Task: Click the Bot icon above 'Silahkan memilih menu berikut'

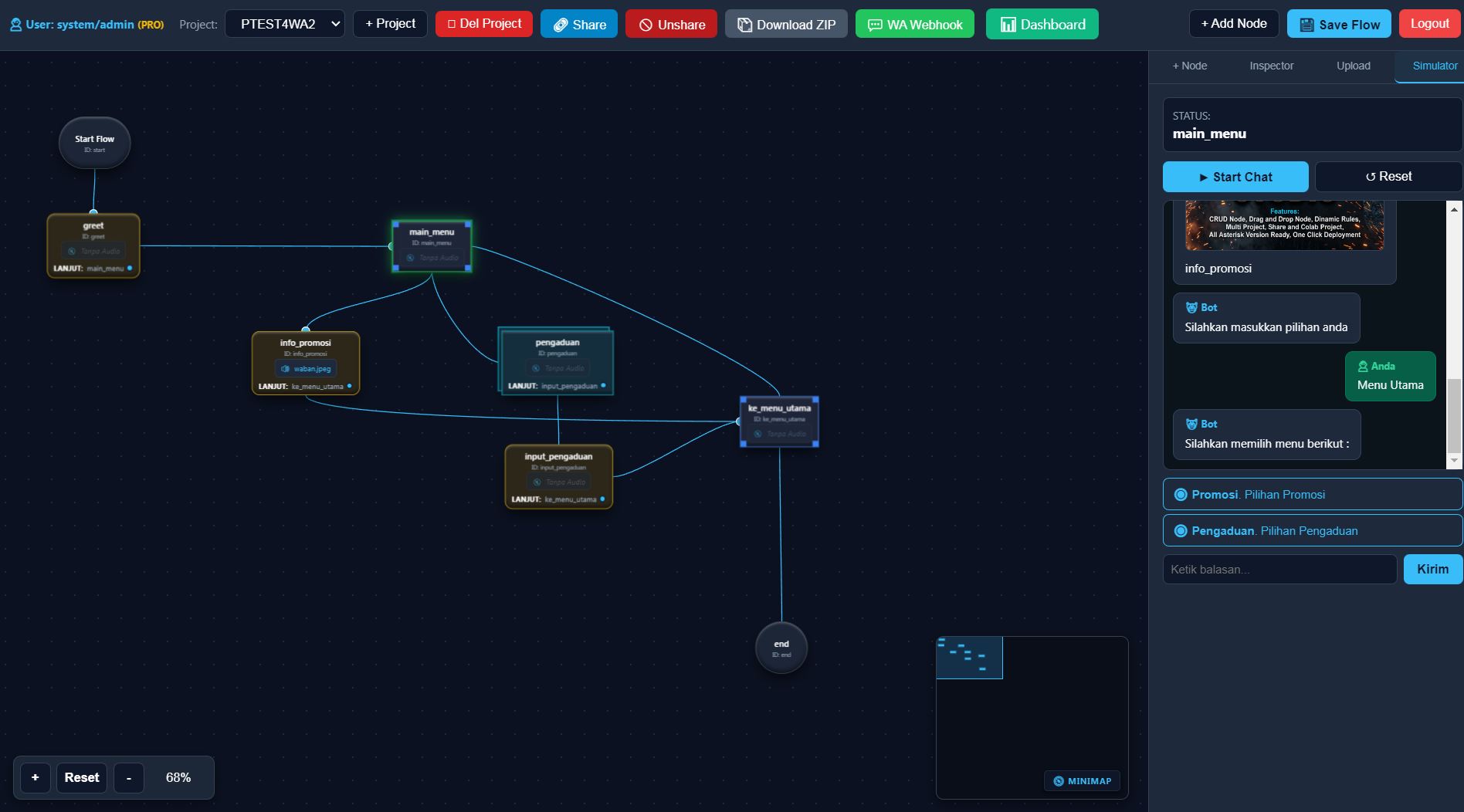Action: 1191,424
